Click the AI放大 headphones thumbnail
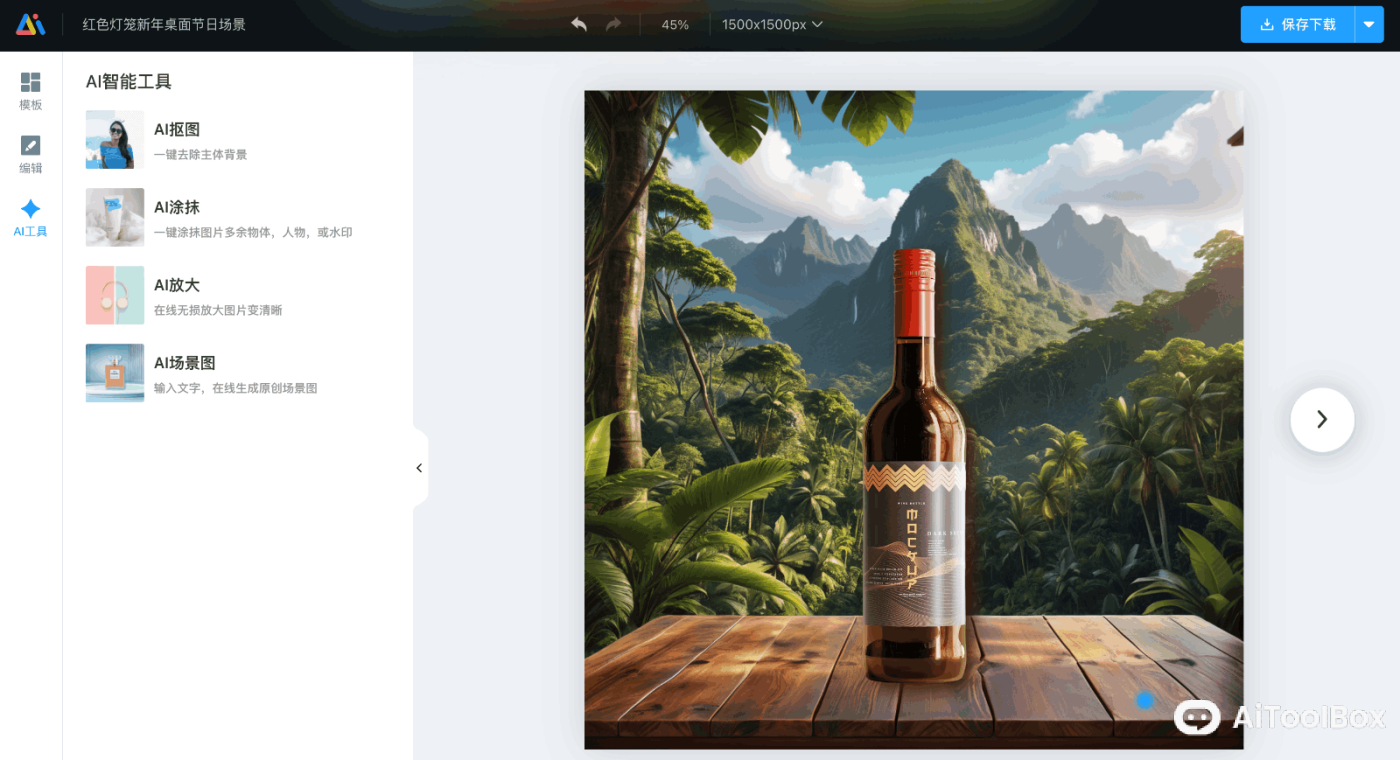 point(115,295)
